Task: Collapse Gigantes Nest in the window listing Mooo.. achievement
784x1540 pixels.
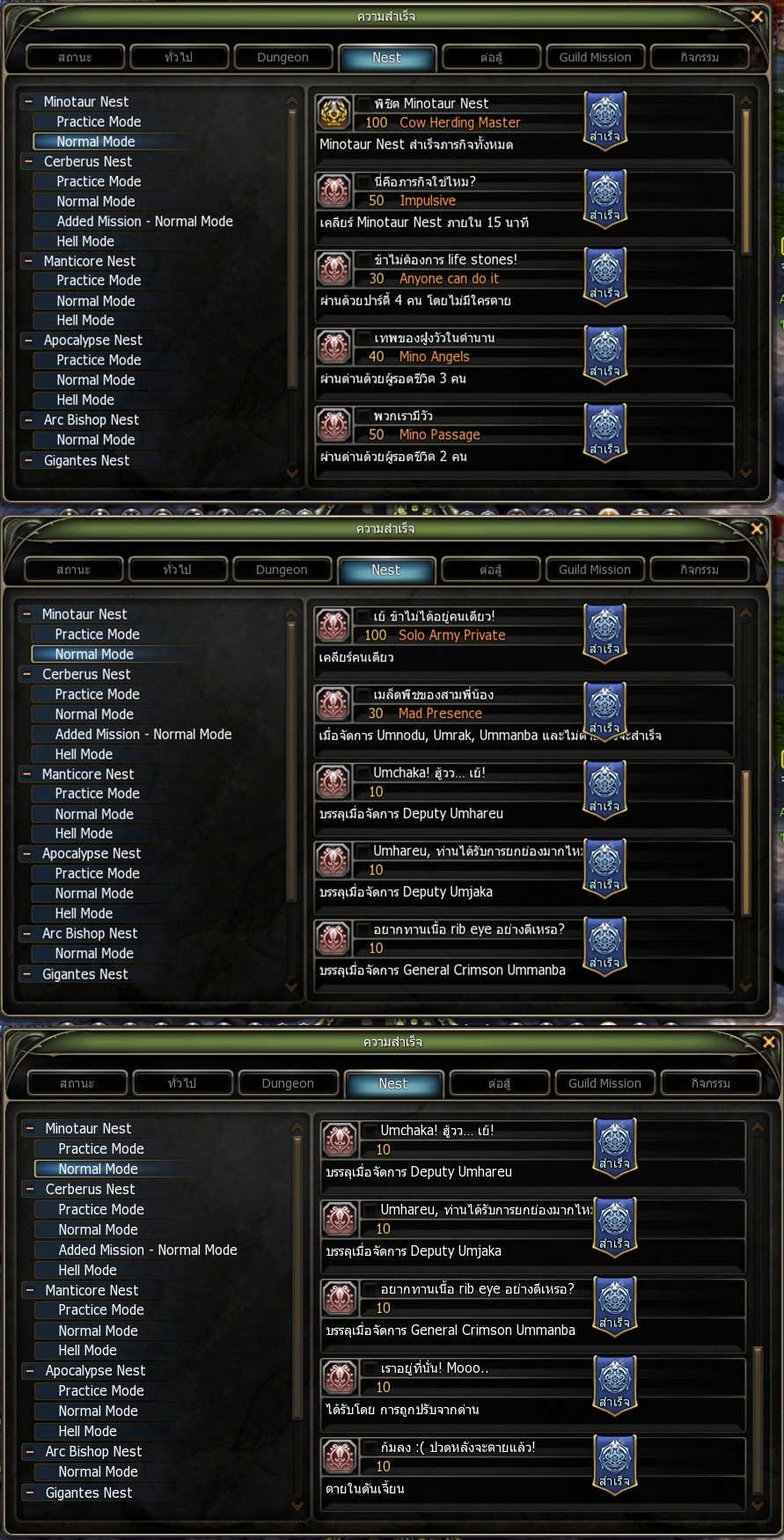Action: pyautogui.click(x=31, y=1492)
